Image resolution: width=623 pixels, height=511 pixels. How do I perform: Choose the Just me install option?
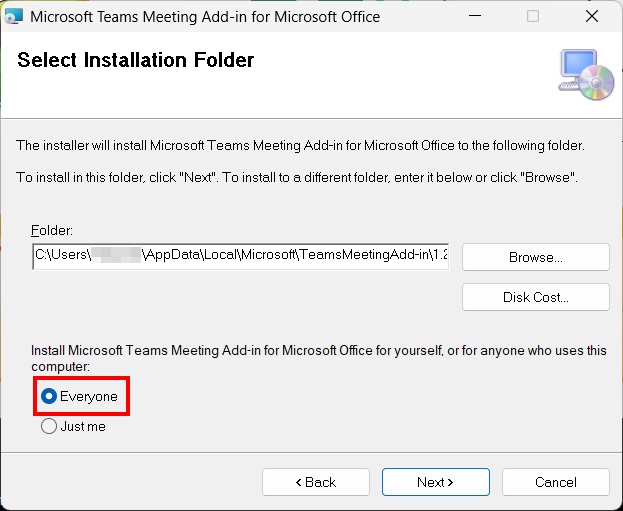(49, 426)
